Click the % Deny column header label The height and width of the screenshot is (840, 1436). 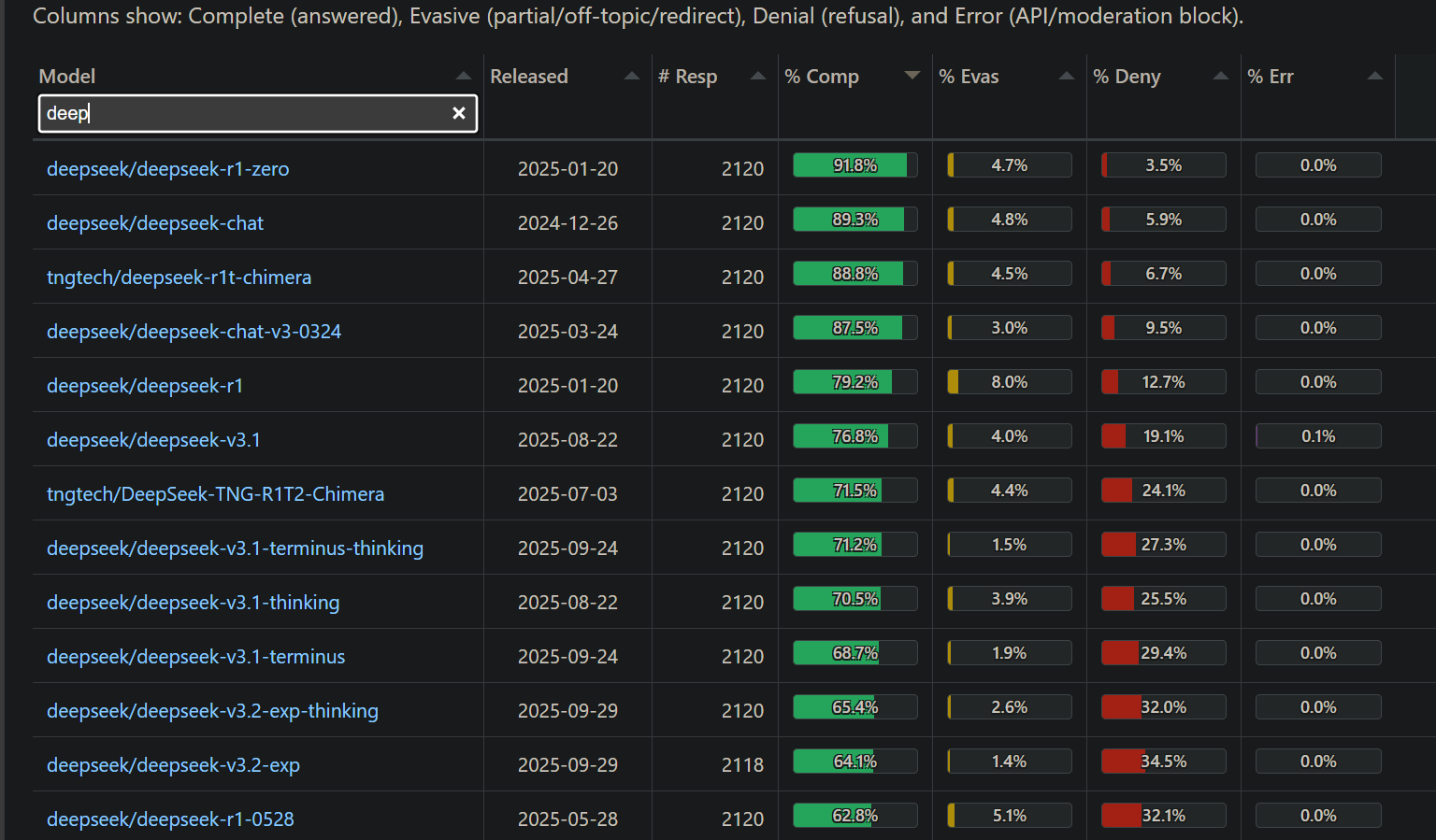pos(1127,77)
